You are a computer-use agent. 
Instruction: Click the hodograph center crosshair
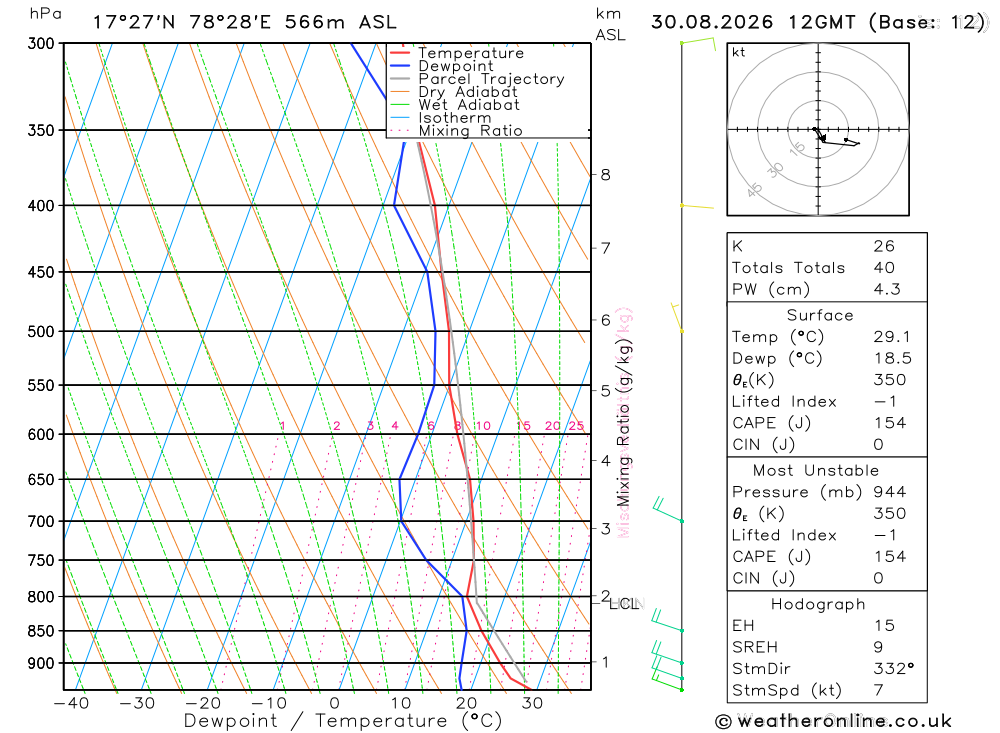(x=818, y=130)
